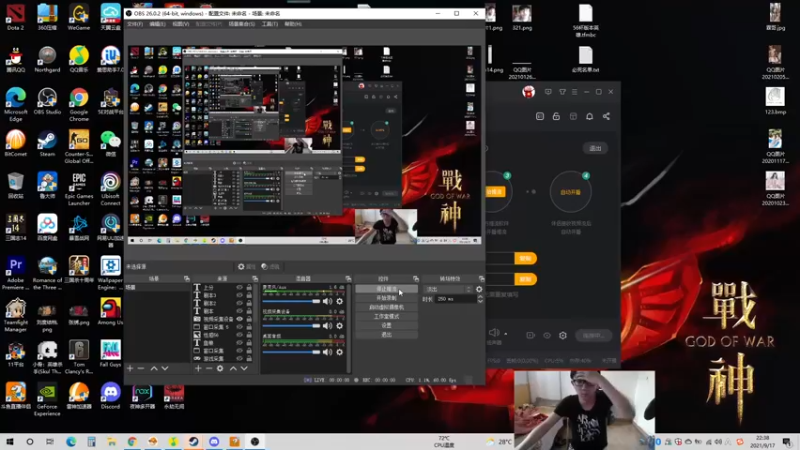Click the bell icon in streaming companion window

pos(589,116)
